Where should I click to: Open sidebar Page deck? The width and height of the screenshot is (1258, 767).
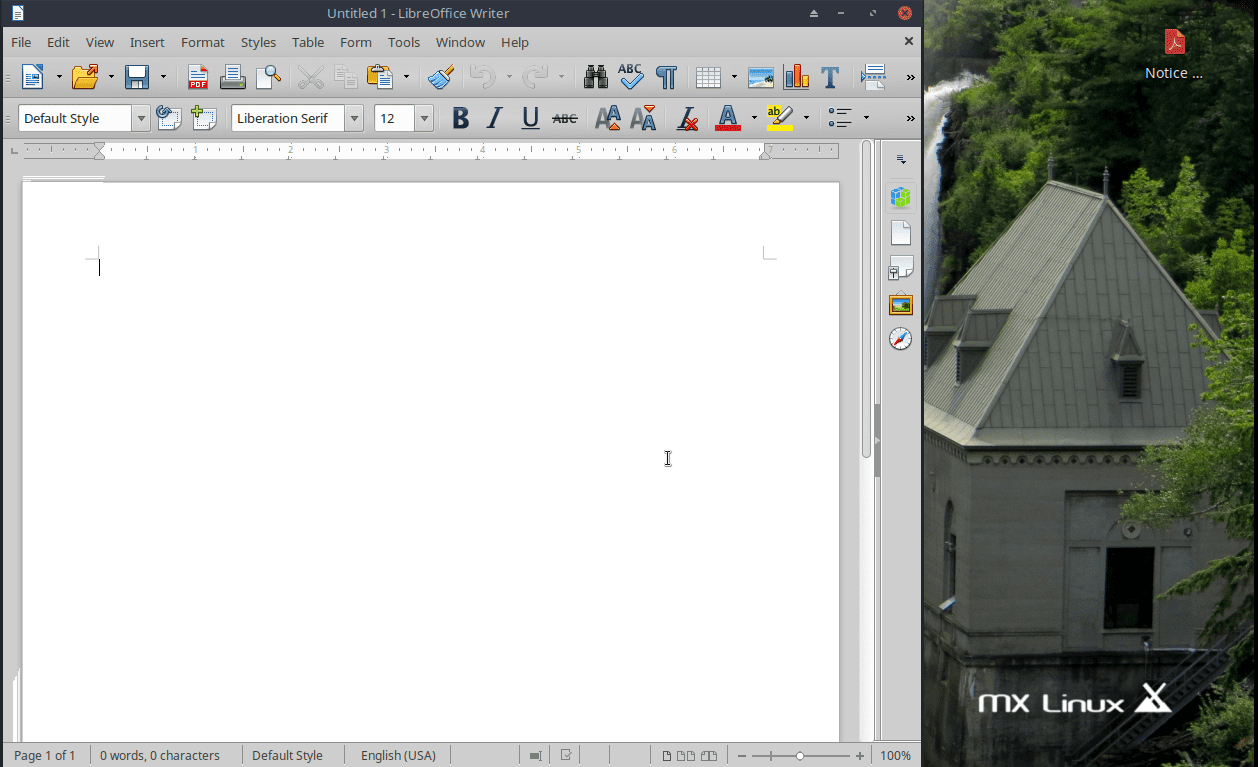(x=901, y=233)
